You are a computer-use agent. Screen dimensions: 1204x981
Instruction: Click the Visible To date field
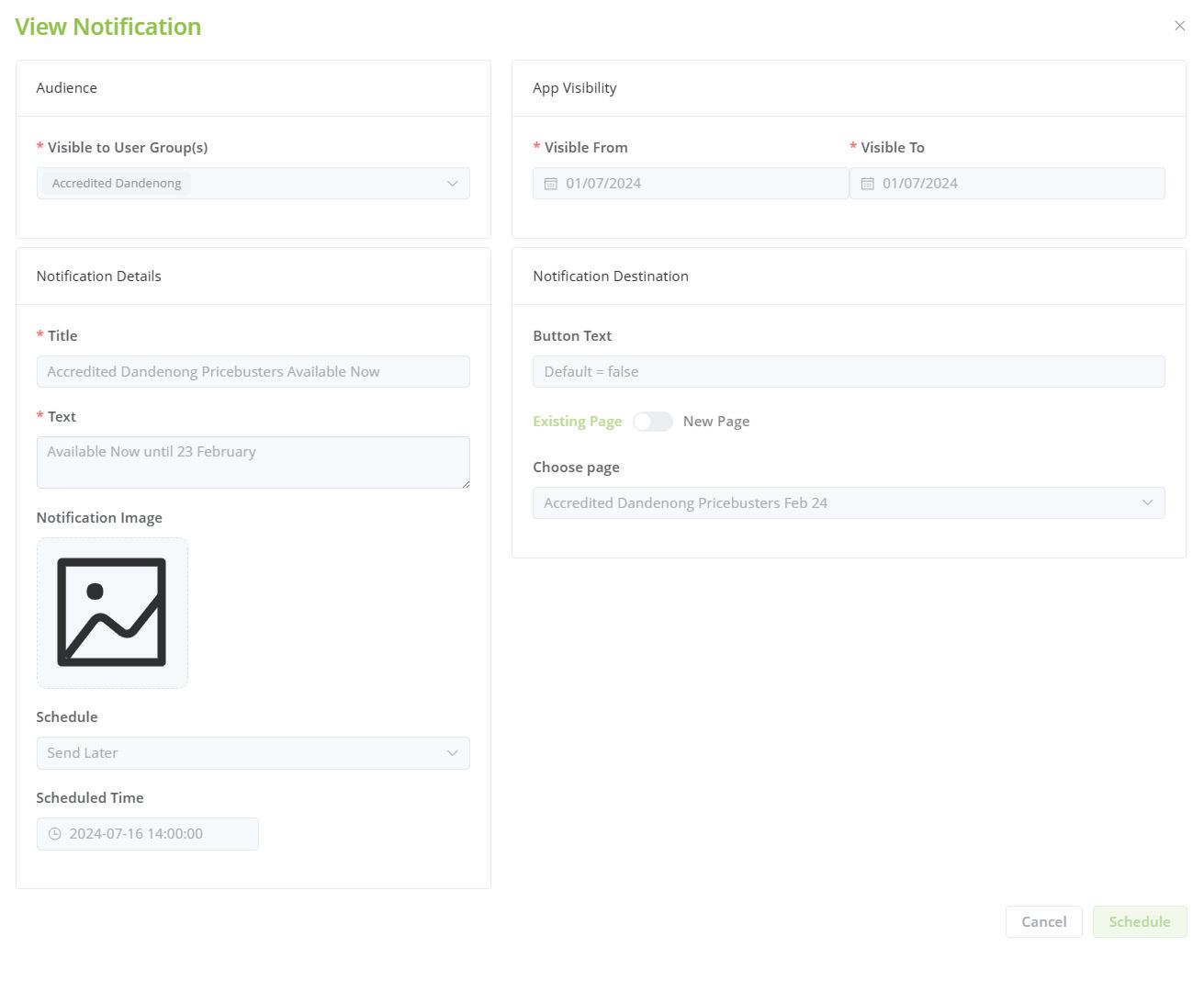click(x=1015, y=184)
